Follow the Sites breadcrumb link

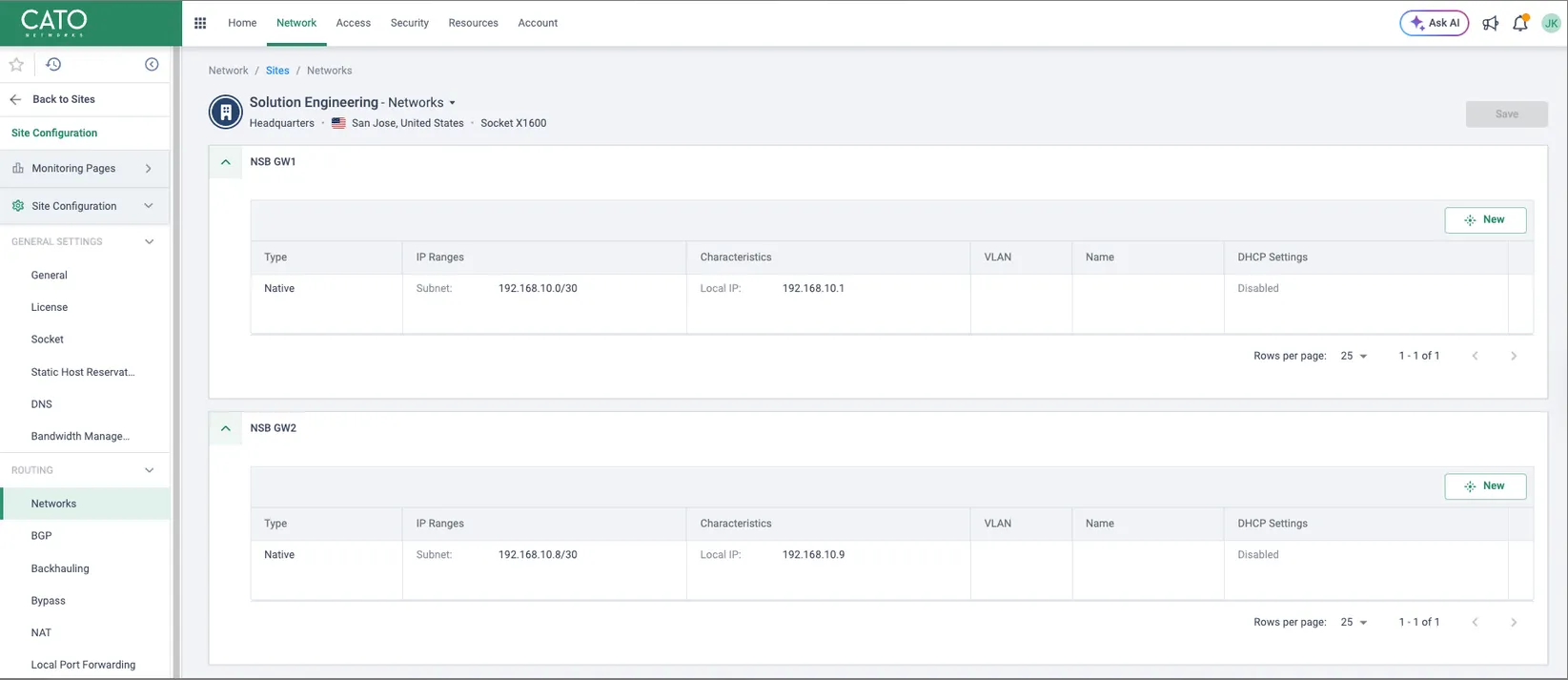277,71
